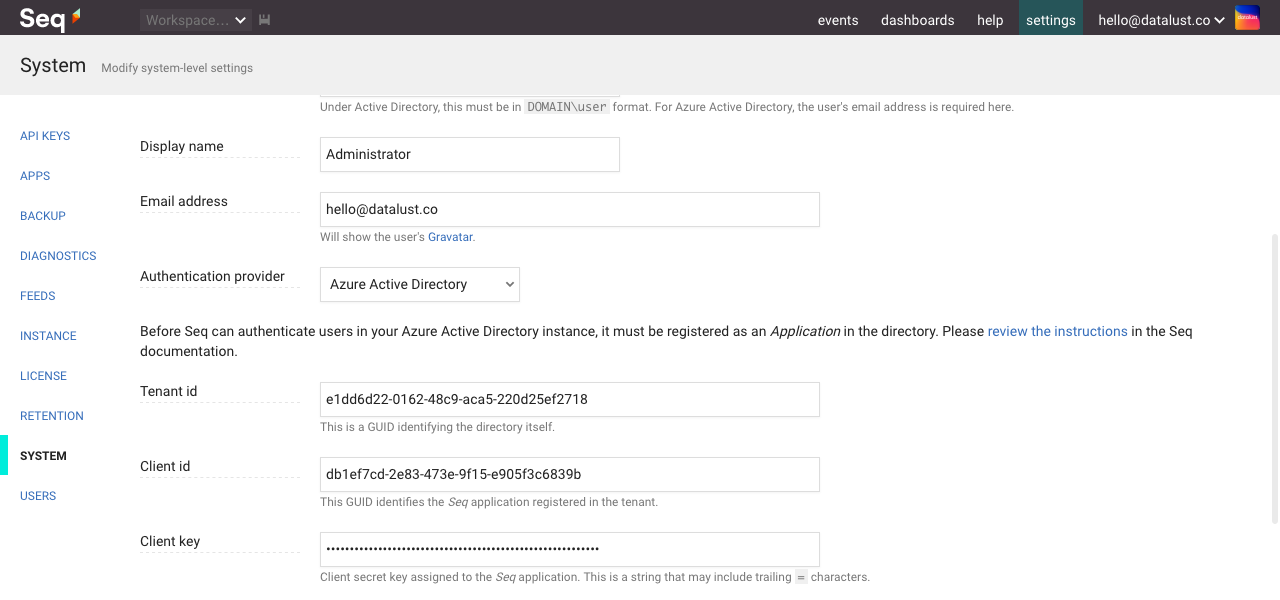The image size is (1280, 600).
Task: Focus the Email address input field
Action: coord(570,209)
